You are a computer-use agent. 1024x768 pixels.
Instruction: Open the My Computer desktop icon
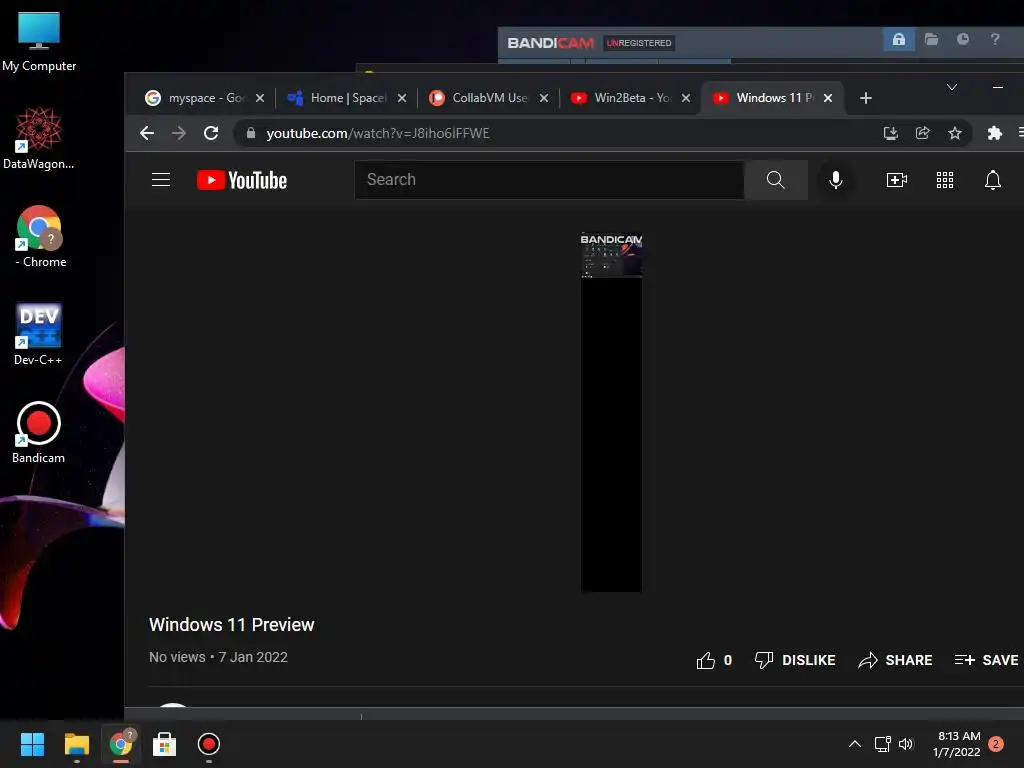click(x=39, y=42)
